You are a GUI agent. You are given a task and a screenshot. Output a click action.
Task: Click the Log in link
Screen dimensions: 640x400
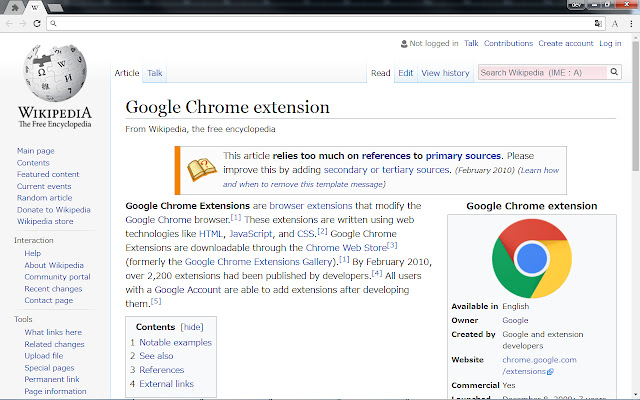[x=609, y=44]
